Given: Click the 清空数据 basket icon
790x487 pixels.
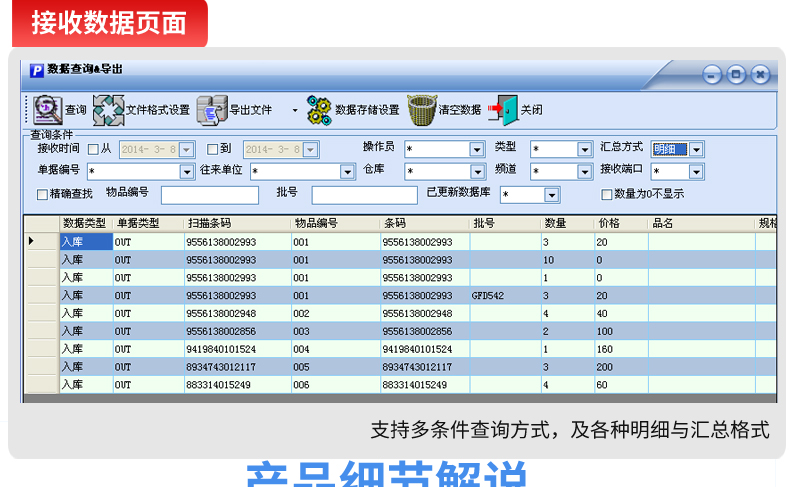Looking at the screenshot, I should pos(422,110).
